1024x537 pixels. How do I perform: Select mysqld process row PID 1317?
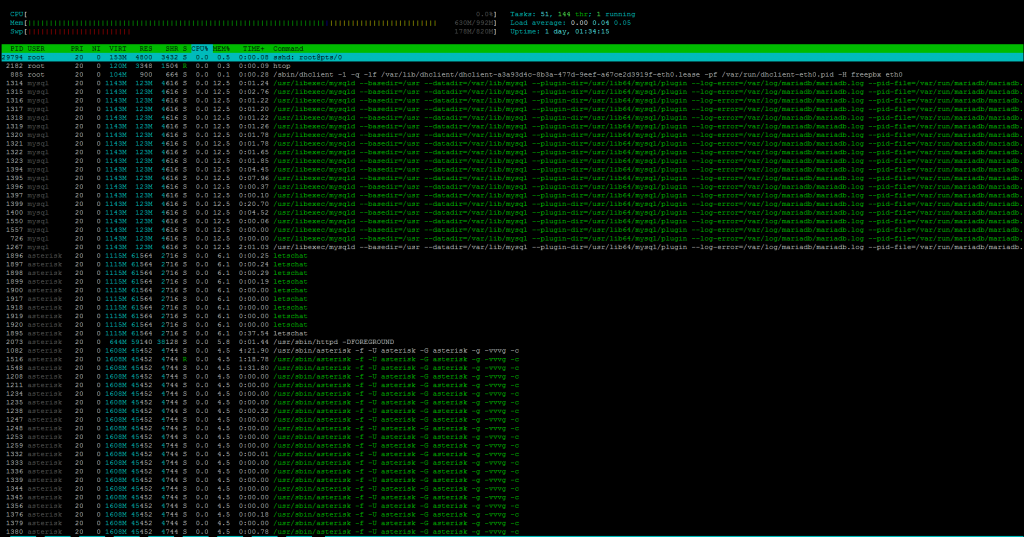[512, 109]
